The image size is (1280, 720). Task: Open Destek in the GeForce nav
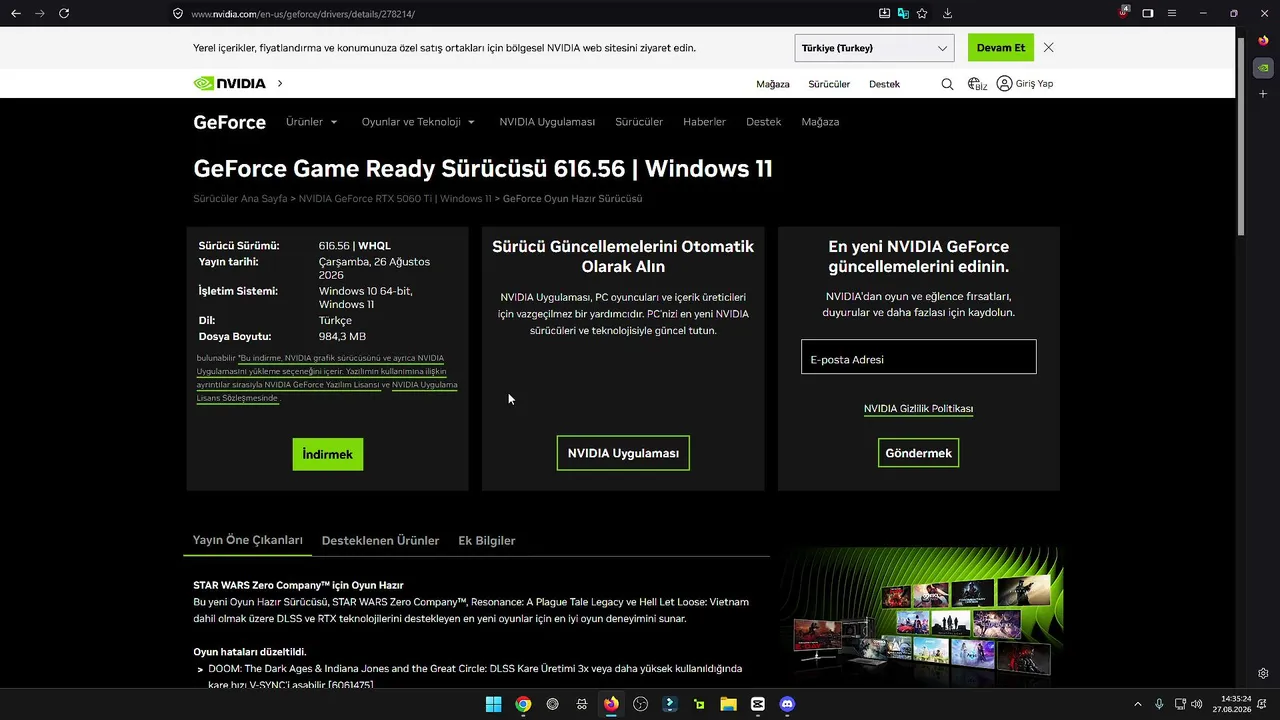pos(764,122)
